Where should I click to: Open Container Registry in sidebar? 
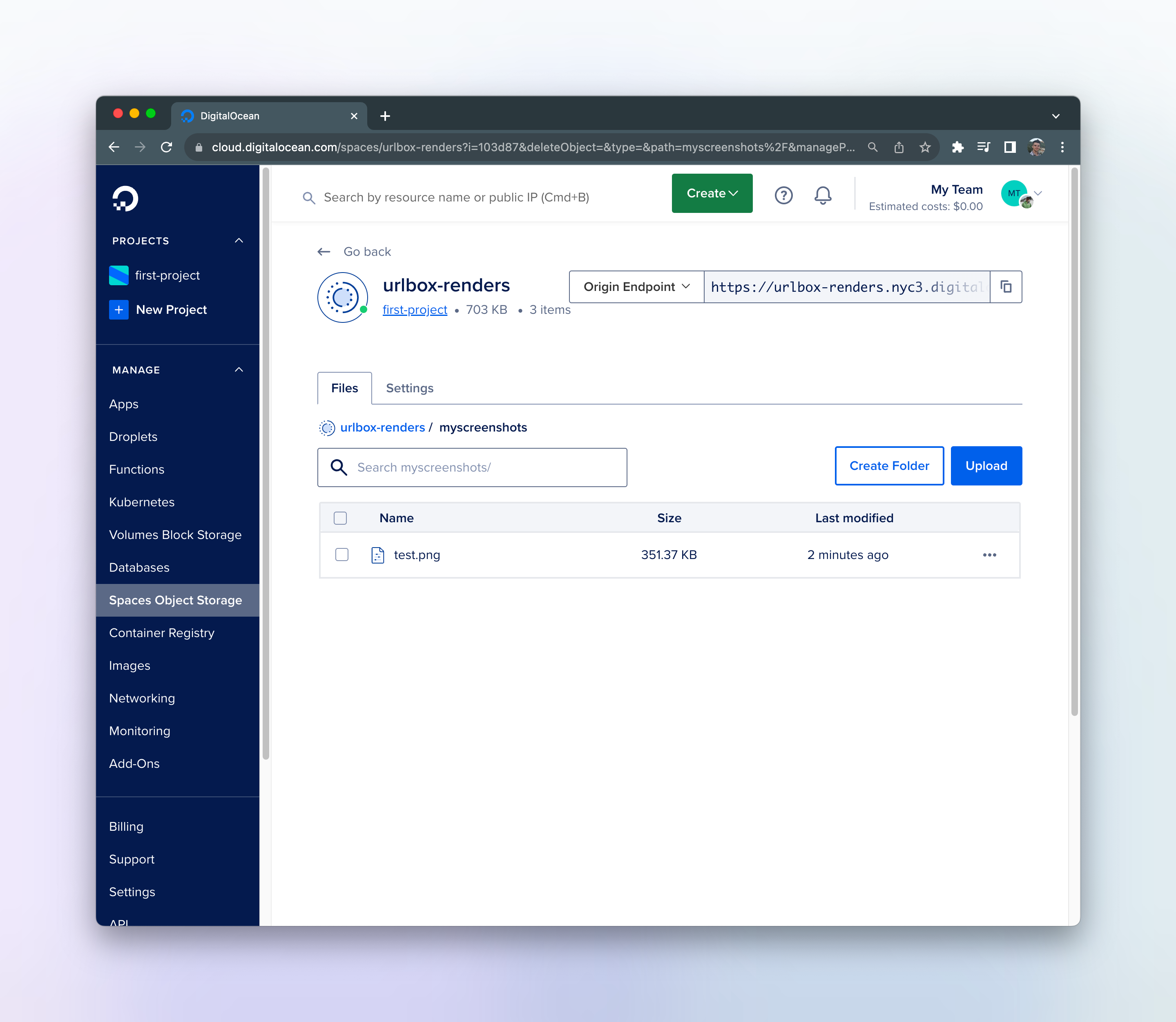click(161, 633)
